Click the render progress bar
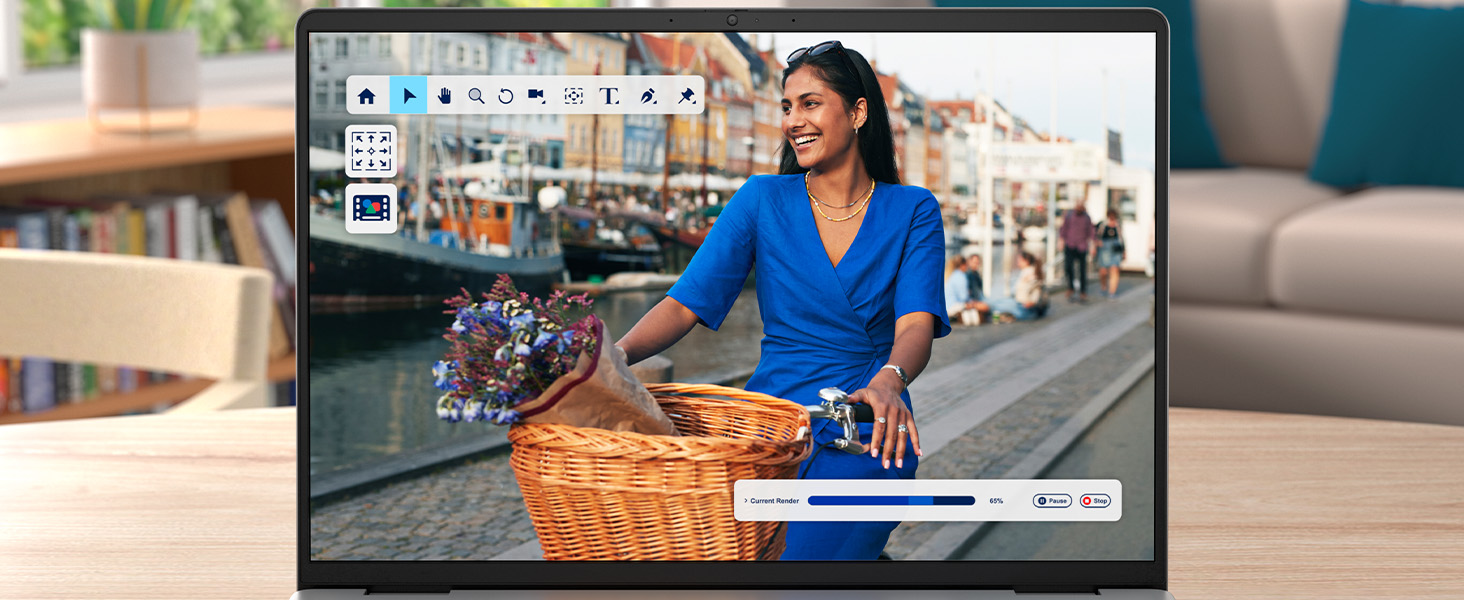1464x600 pixels. 891,501
